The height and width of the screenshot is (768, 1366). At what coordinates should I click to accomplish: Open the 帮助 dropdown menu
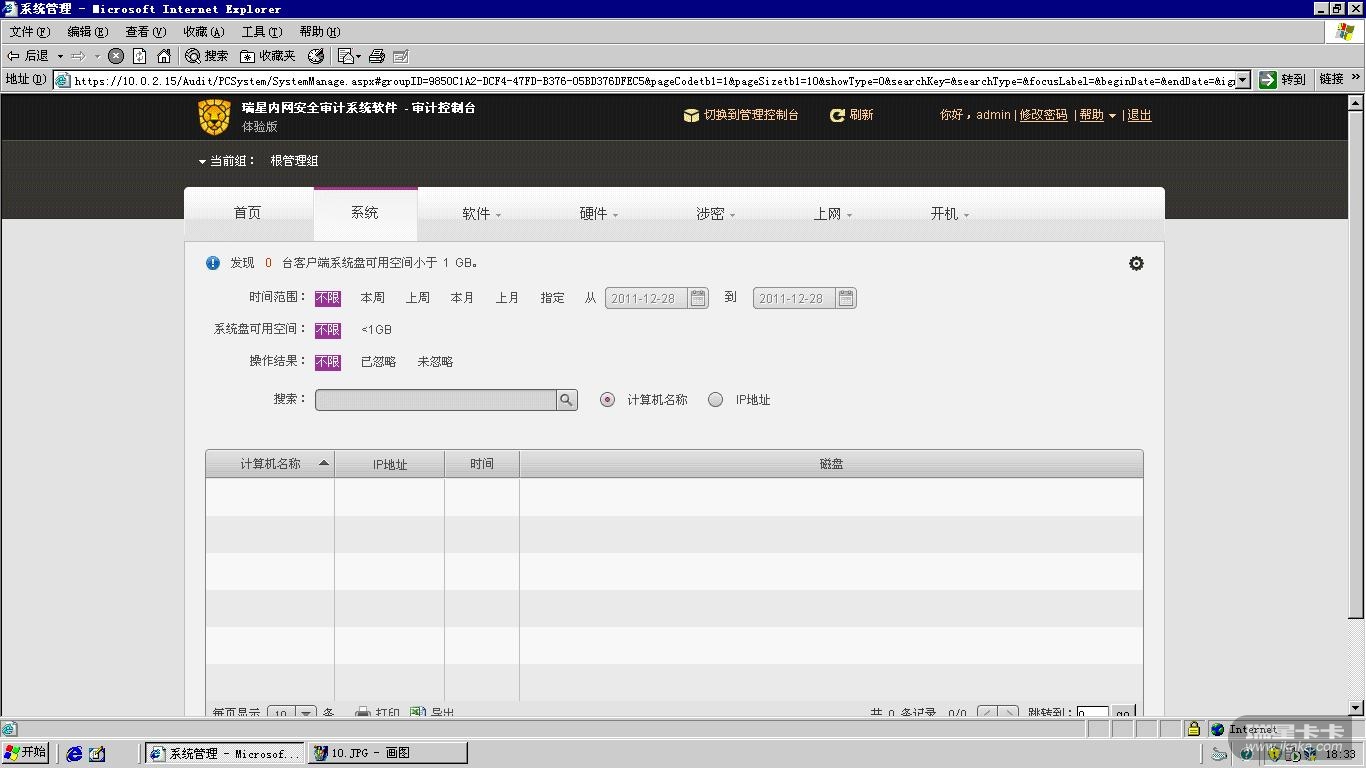pos(1097,116)
